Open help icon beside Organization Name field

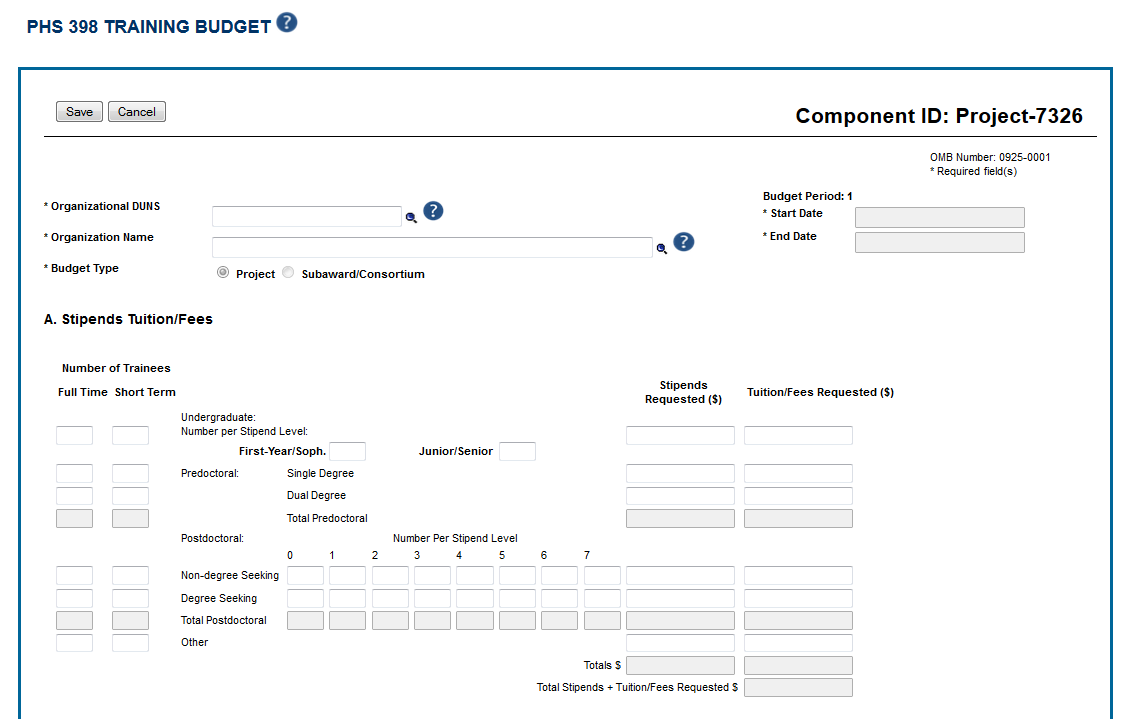(x=684, y=242)
